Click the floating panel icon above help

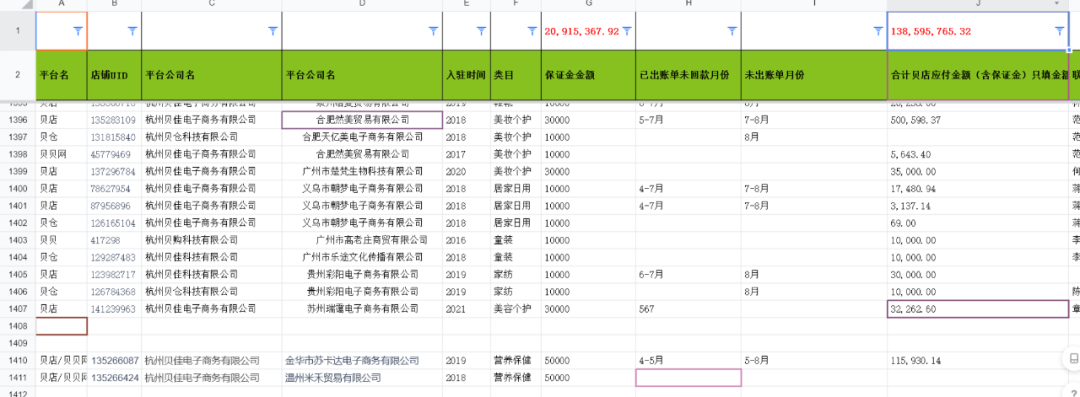click(1073, 359)
